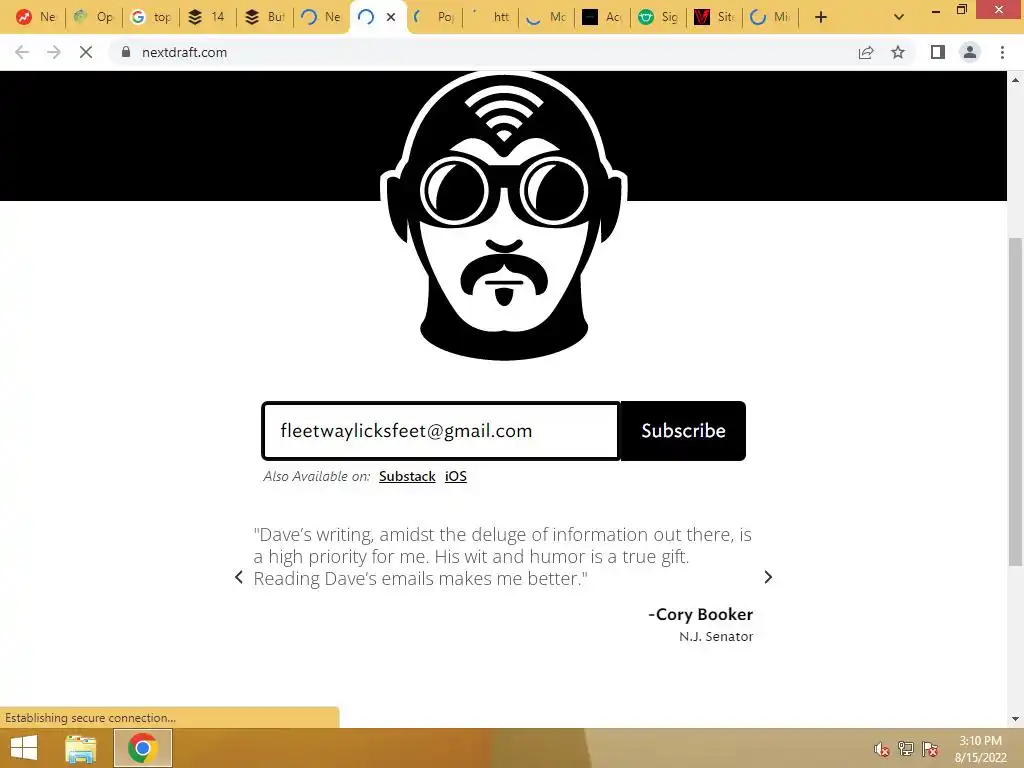Screen dimensions: 1024x768
Task: Switch to the '14' tab
Action: click(x=206, y=17)
